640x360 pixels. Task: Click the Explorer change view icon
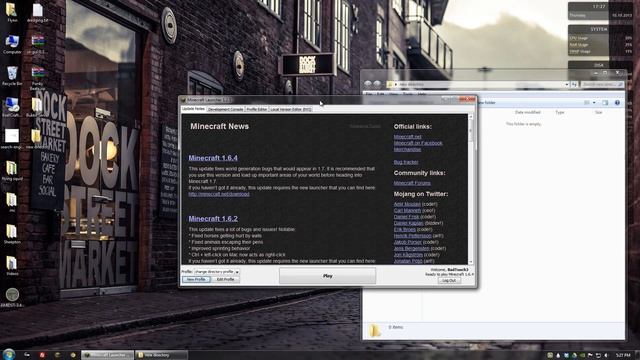(x=587, y=103)
